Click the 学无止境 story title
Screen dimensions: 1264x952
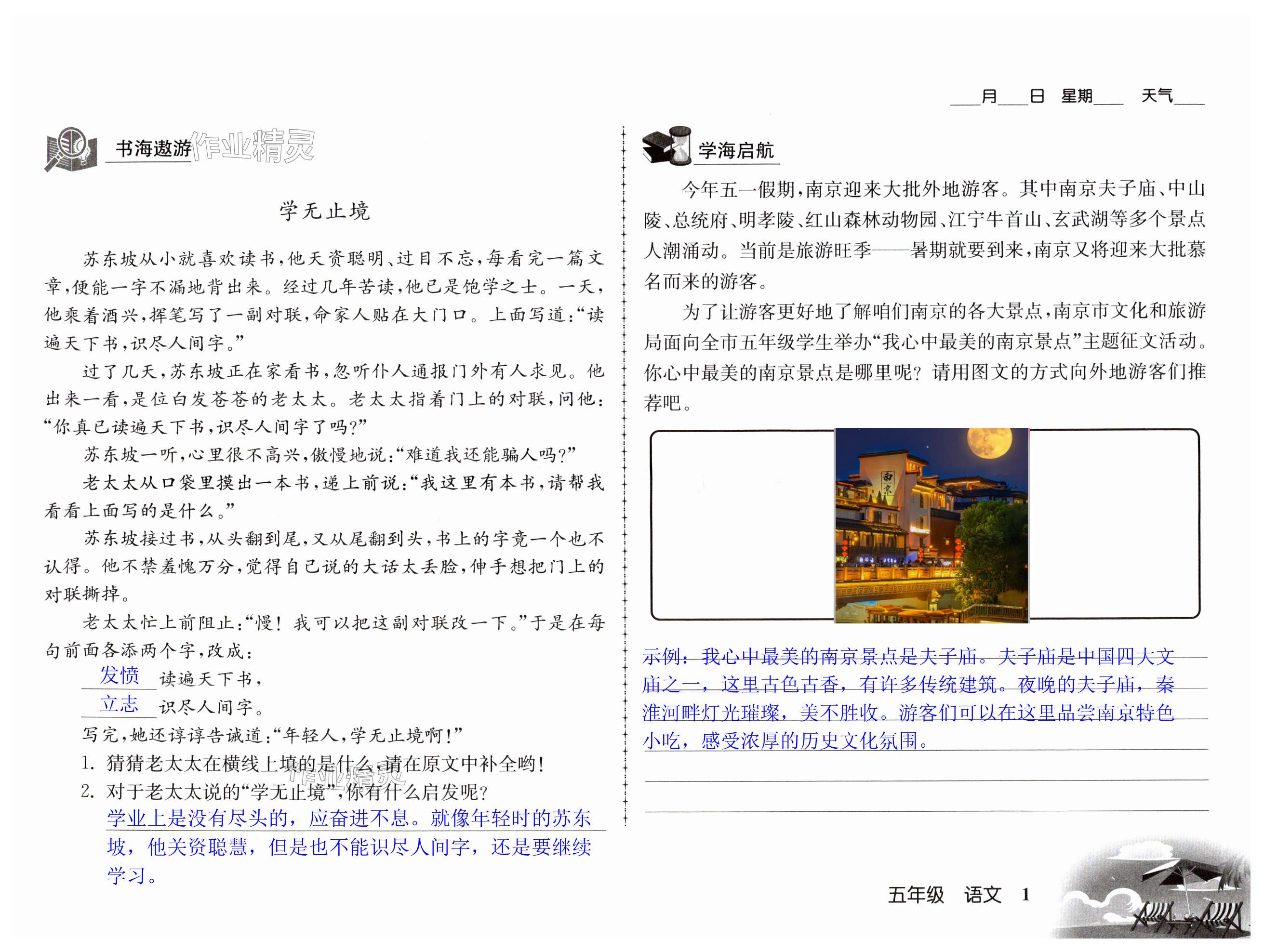(x=325, y=211)
